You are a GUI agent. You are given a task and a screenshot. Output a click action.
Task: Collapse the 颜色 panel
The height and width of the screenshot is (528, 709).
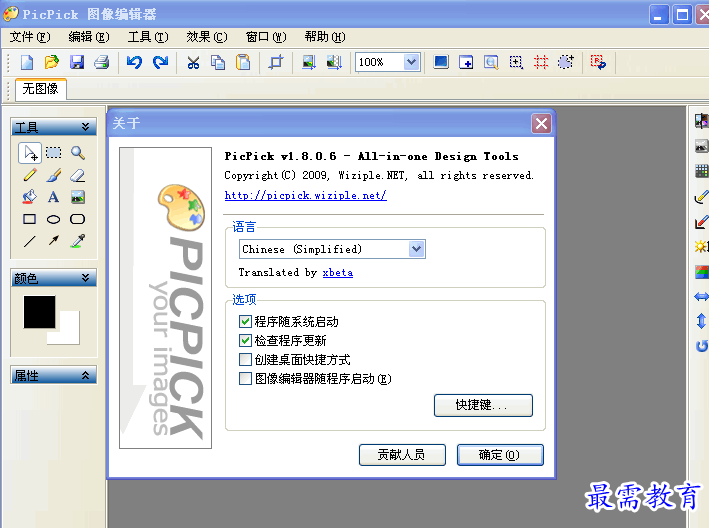click(85, 278)
